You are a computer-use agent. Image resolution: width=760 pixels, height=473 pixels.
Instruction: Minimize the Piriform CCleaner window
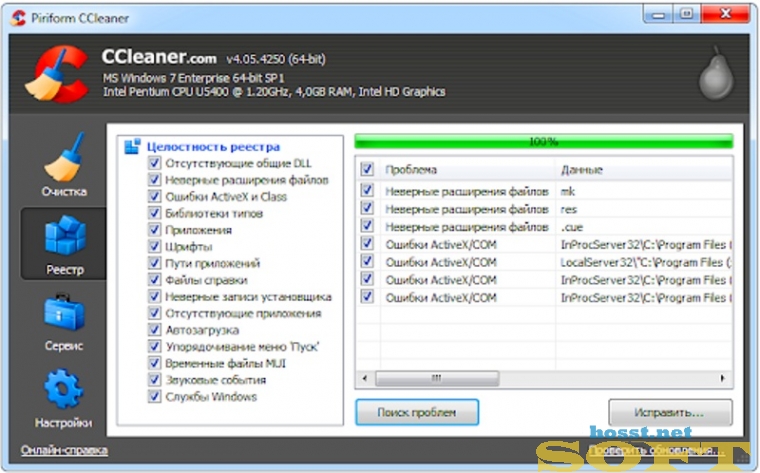658,15
